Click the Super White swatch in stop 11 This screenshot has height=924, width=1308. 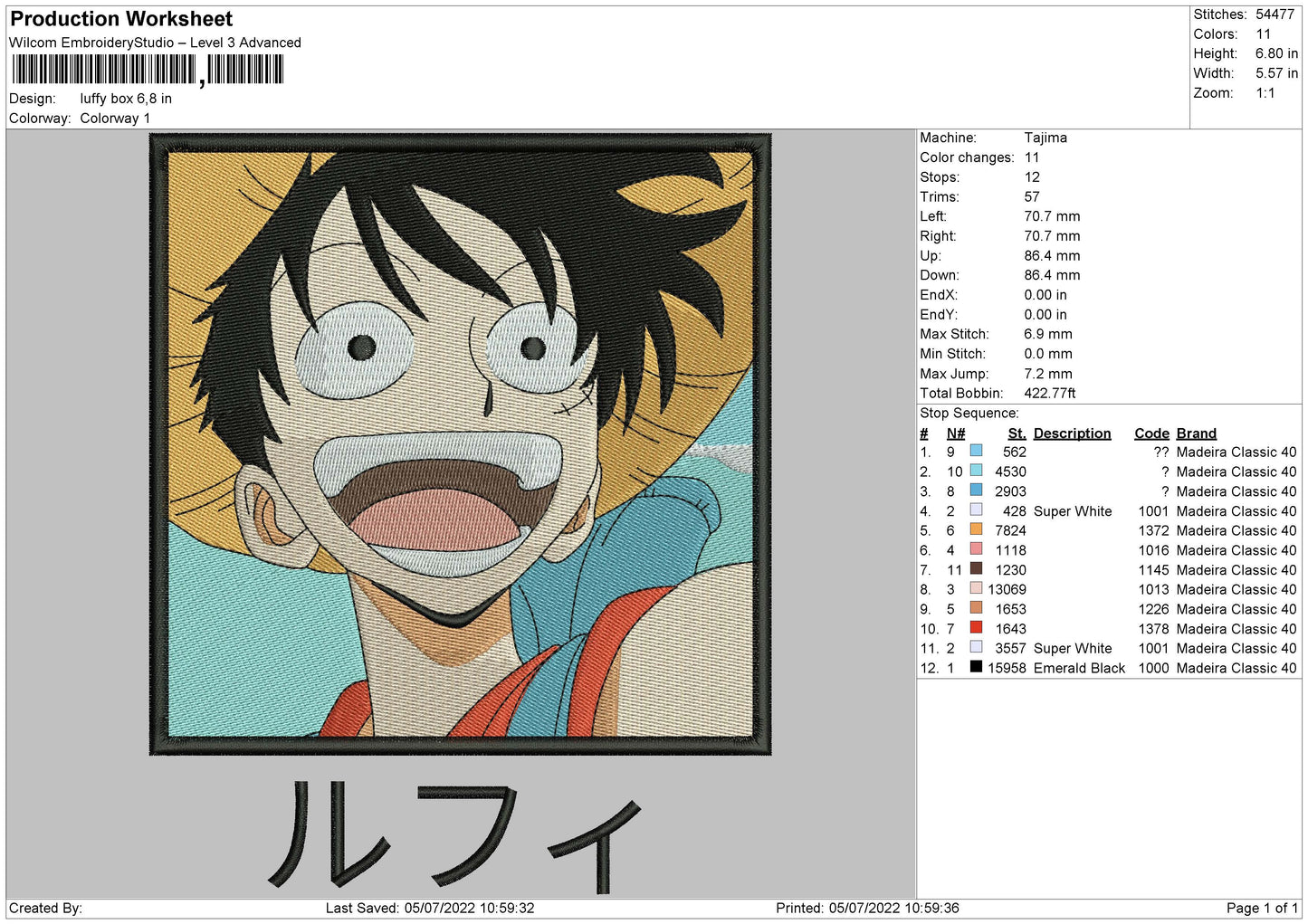(x=976, y=647)
